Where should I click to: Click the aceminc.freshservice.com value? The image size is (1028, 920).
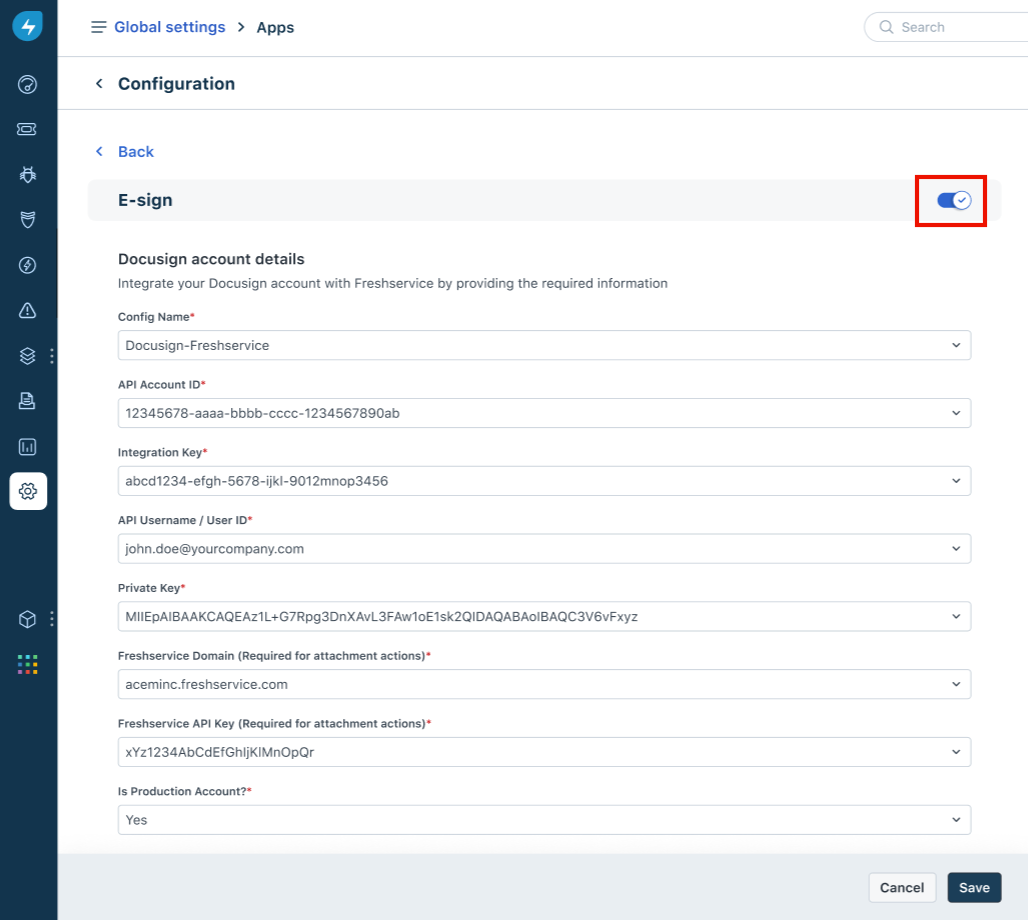[x=207, y=684]
